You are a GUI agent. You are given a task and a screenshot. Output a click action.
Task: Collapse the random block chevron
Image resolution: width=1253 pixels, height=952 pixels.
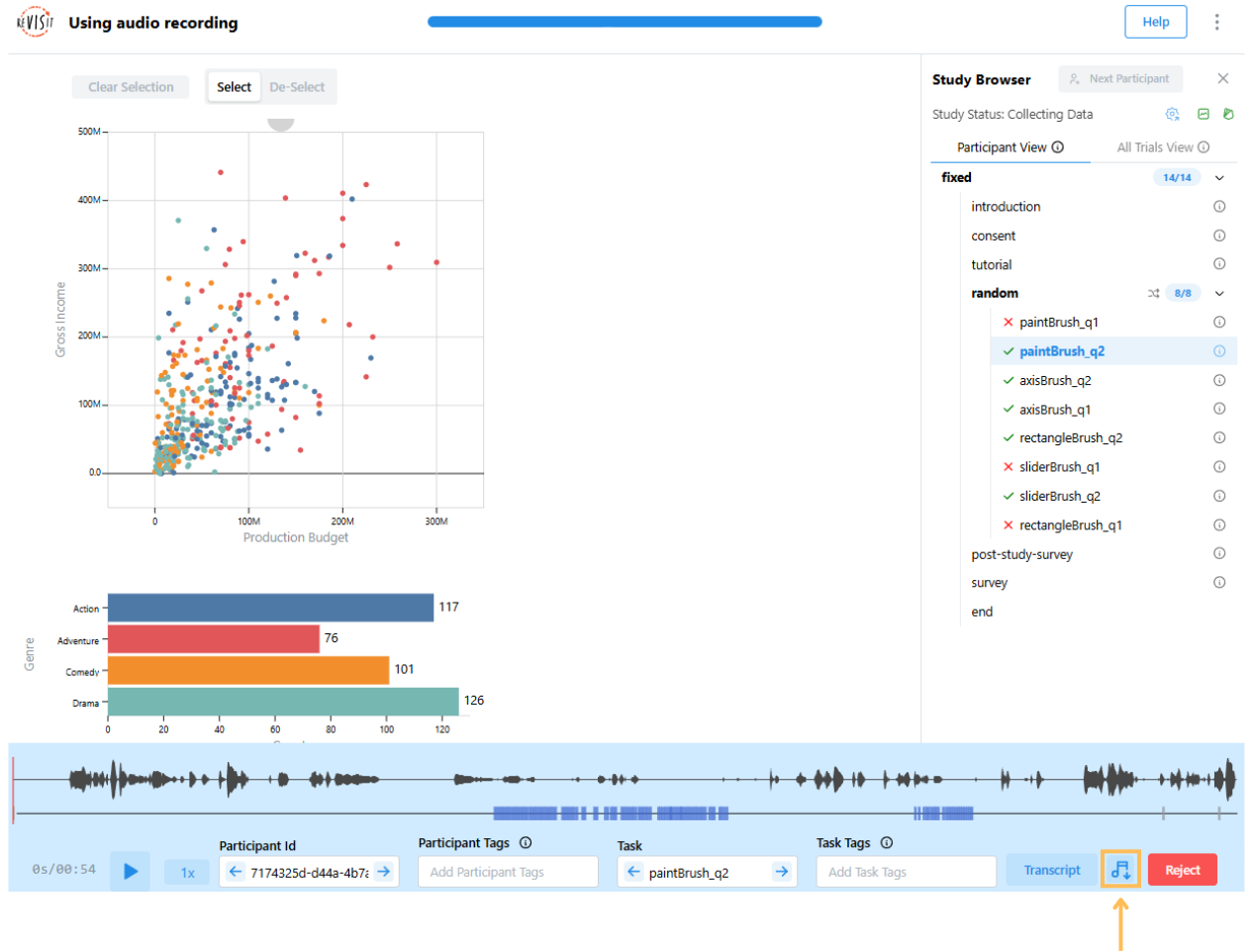coord(1219,294)
